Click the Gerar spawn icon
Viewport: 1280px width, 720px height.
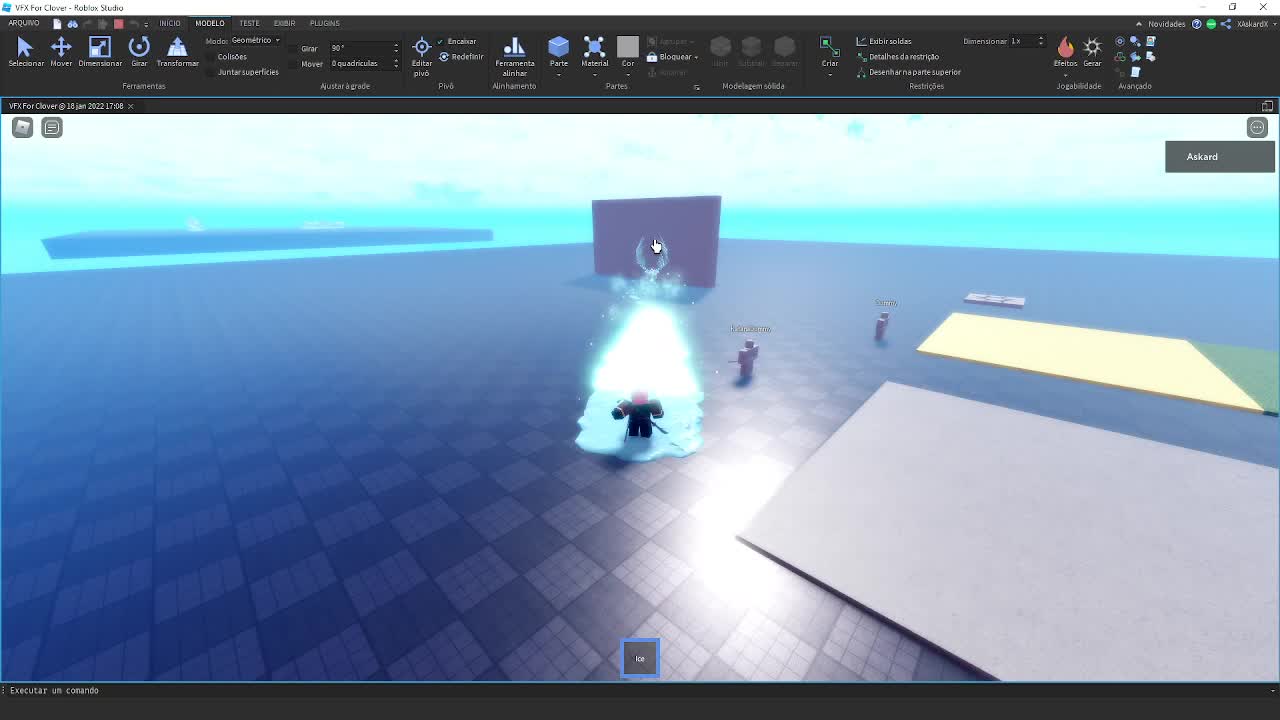[1092, 48]
